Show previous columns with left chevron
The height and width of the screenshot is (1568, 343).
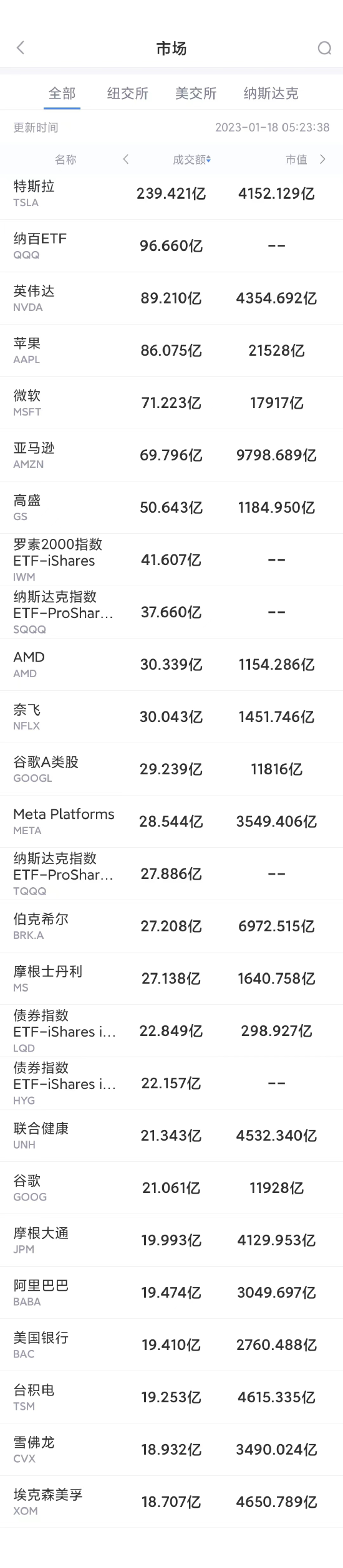click(x=126, y=159)
